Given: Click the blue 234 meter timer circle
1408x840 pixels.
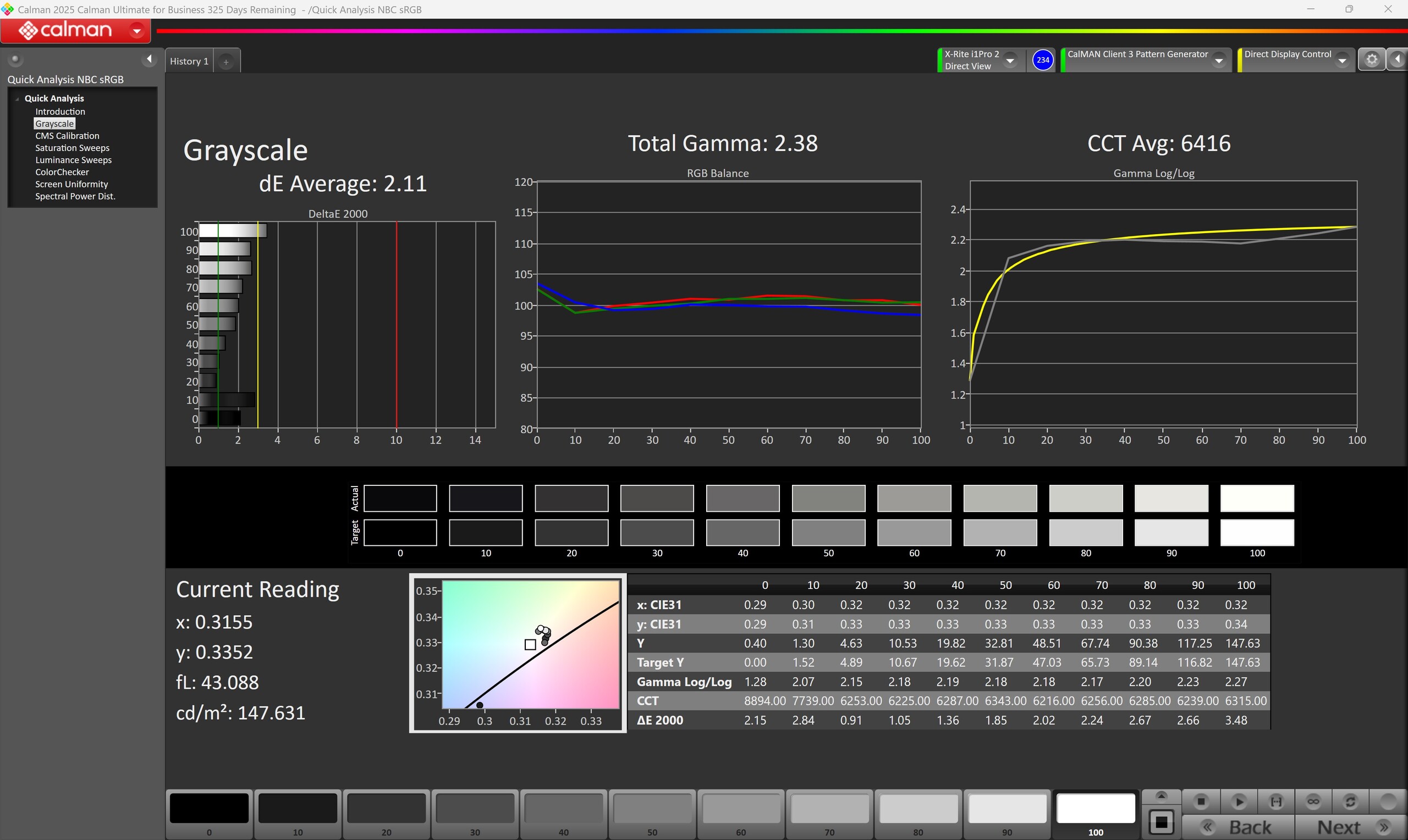Looking at the screenshot, I should (1042, 59).
